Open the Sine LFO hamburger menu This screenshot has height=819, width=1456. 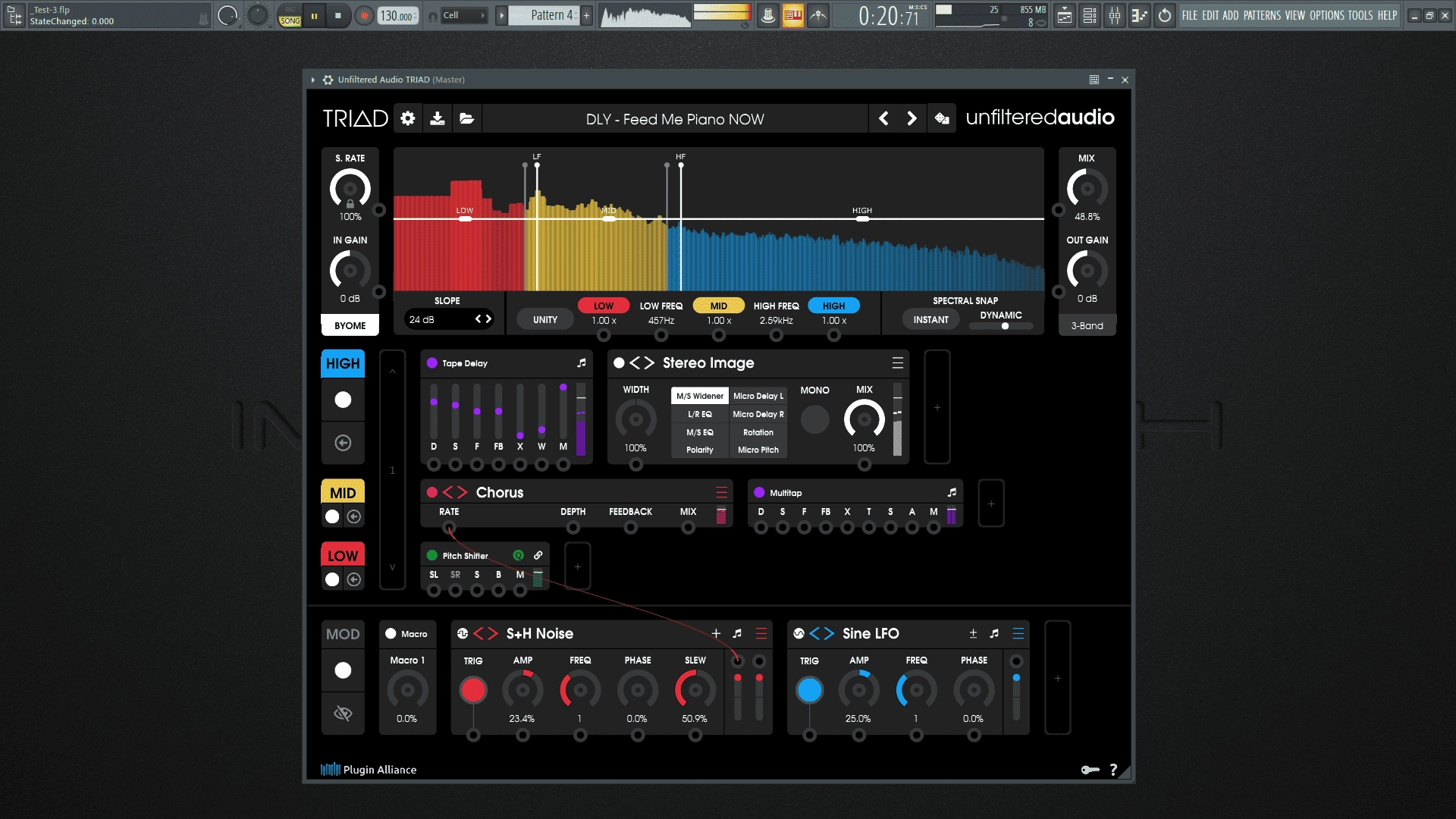pyautogui.click(x=1018, y=633)
